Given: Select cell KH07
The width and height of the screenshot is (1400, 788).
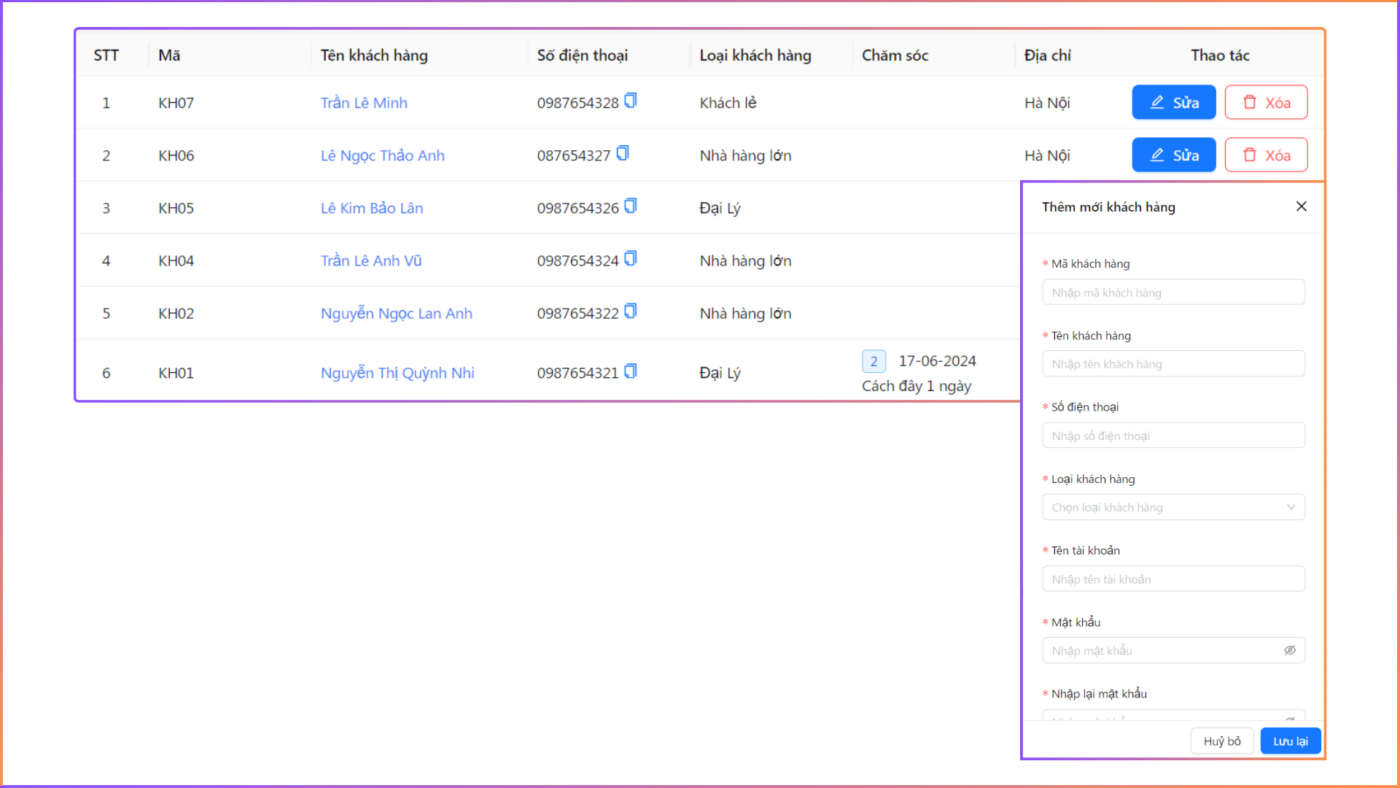Looking at the screenshot, I should 176,103.
